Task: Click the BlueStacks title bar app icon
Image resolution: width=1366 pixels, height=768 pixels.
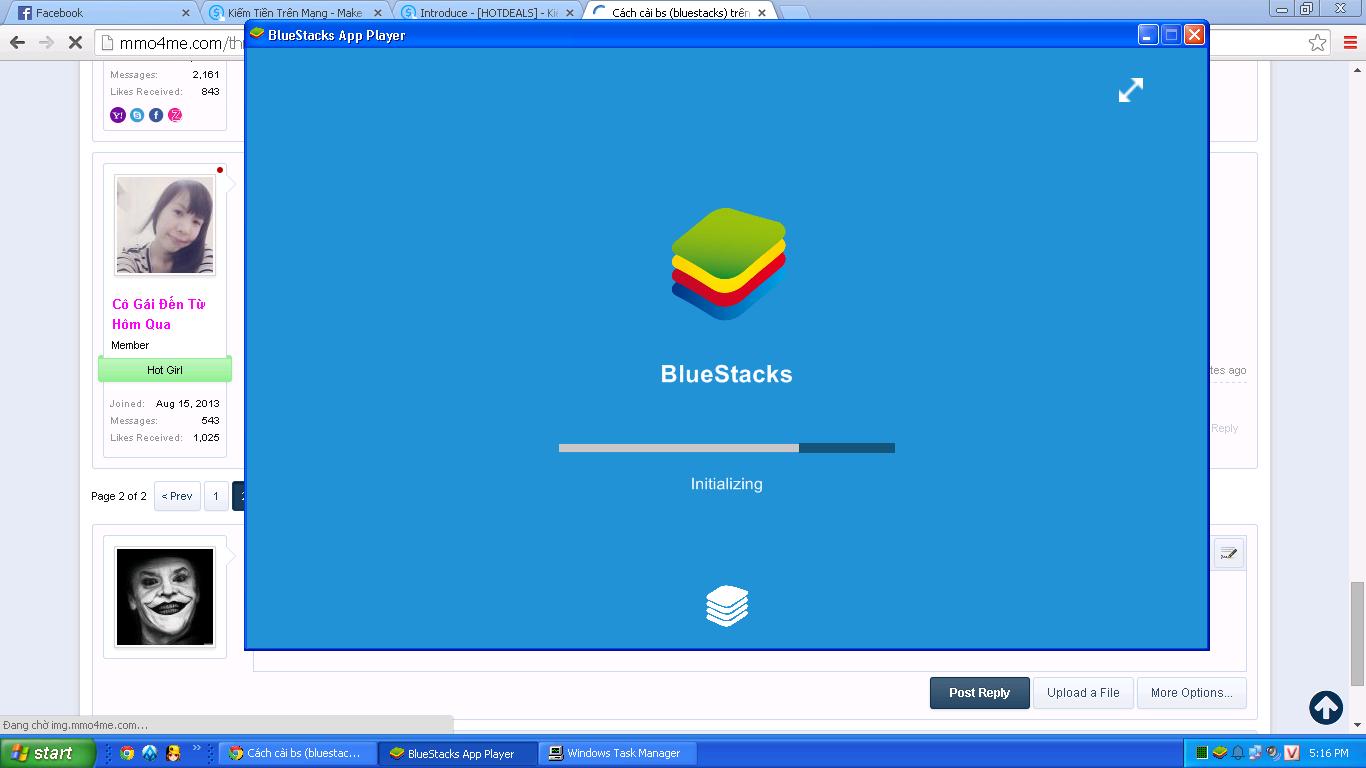Action: click(257, 35)
